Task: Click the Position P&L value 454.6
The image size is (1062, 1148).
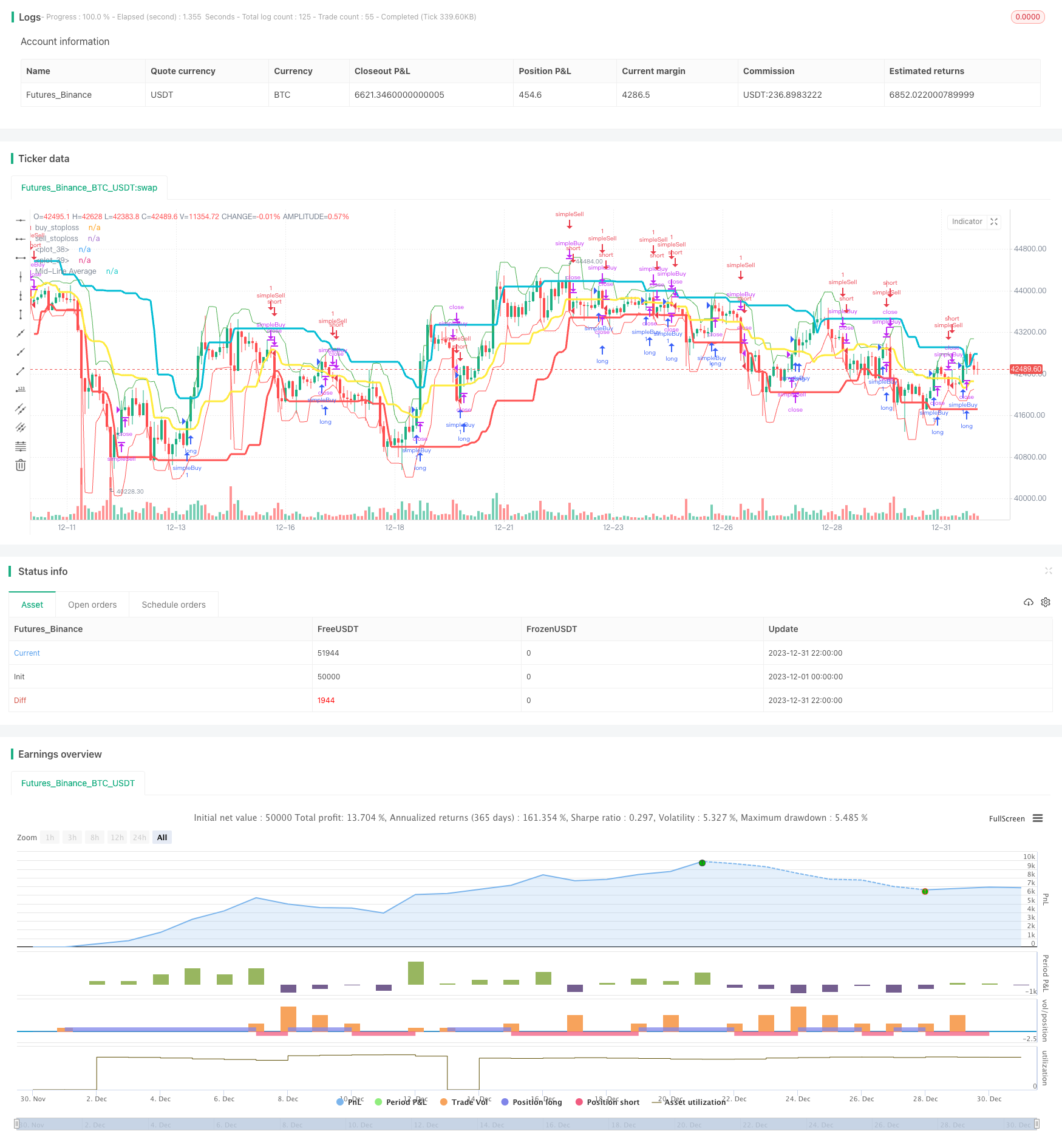Action: click(530, 95)
